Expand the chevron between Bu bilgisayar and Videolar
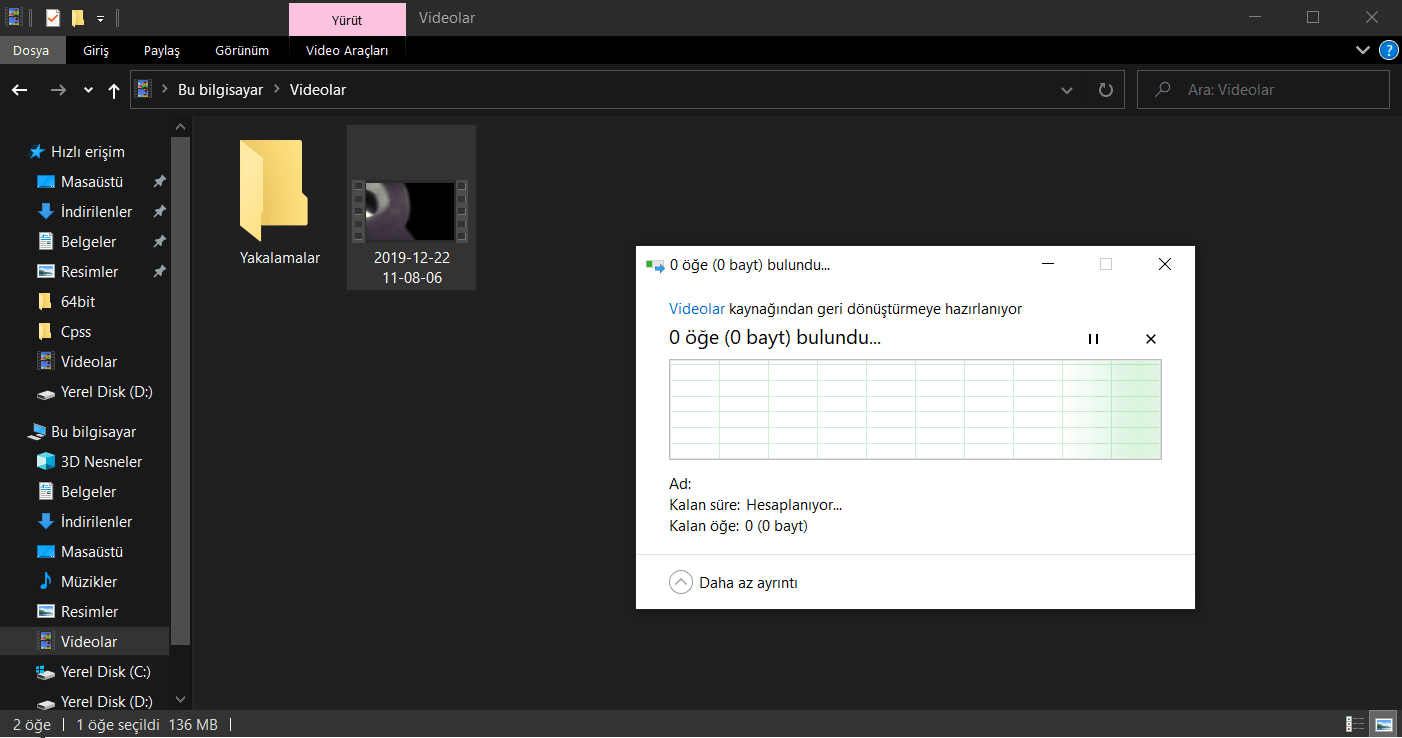This screenshot has width=1402, height=738. (277, 90)
